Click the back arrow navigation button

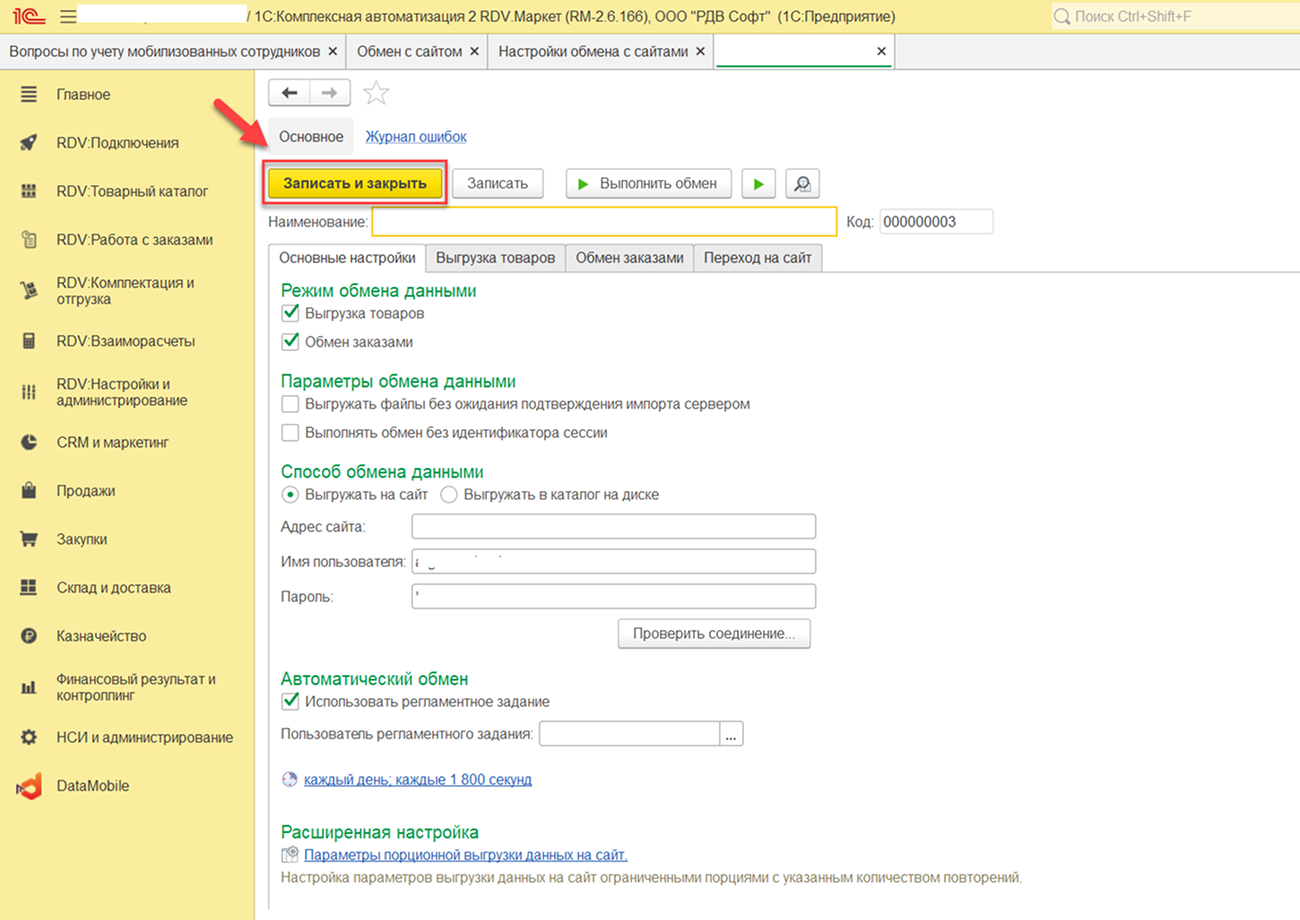289,93
